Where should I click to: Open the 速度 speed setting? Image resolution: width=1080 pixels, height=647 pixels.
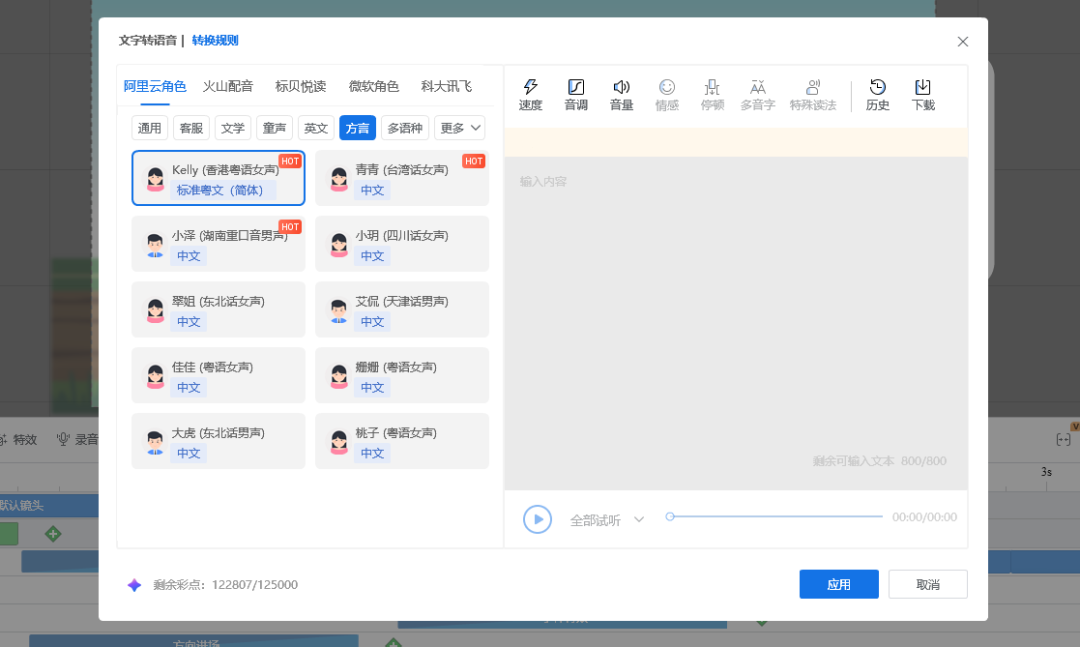pyautogui.click(x=530, y=95)
